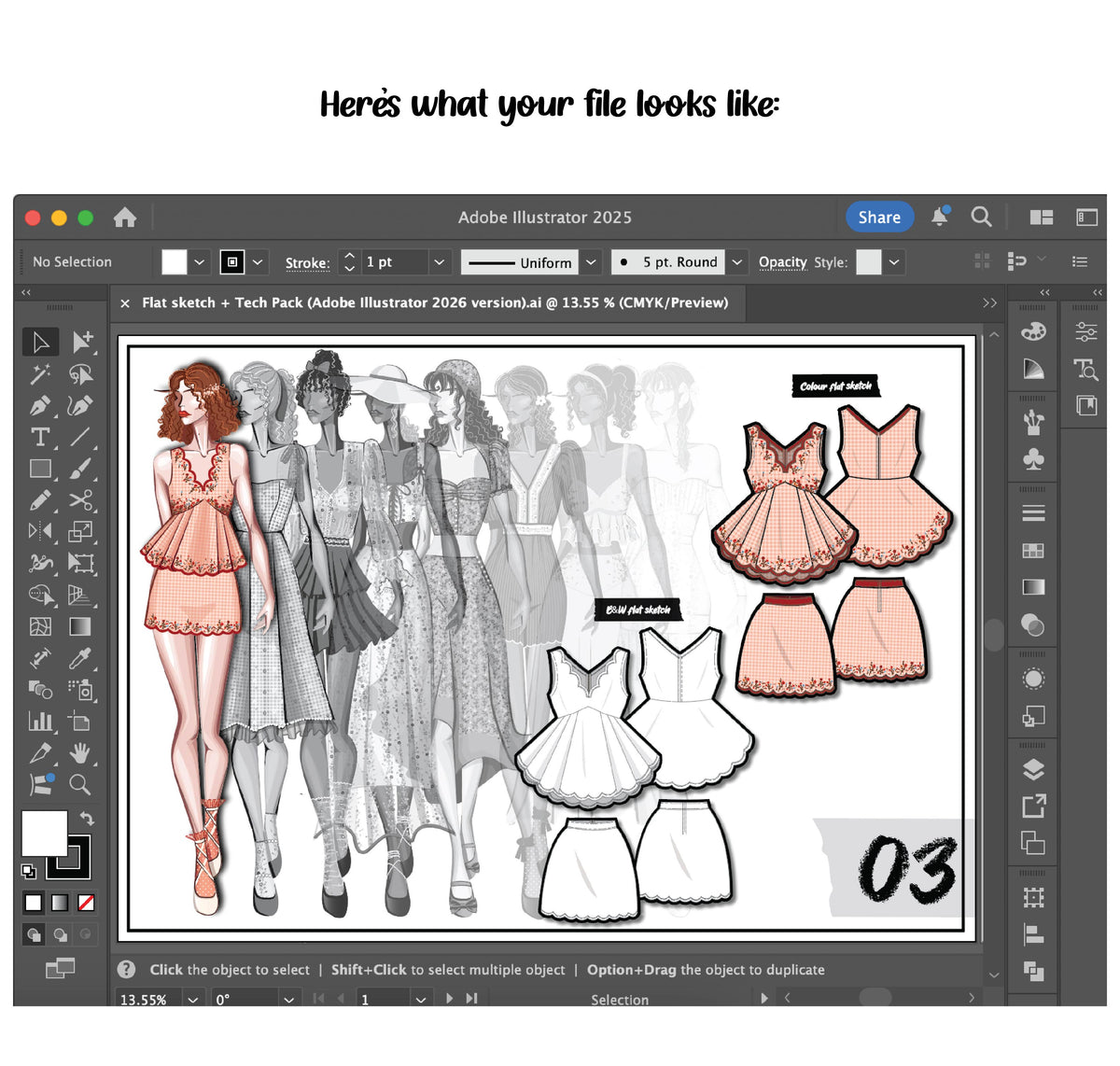Open stroke color dropdown arrow
Screen dimensions: 1120x1066
(258, 262)
